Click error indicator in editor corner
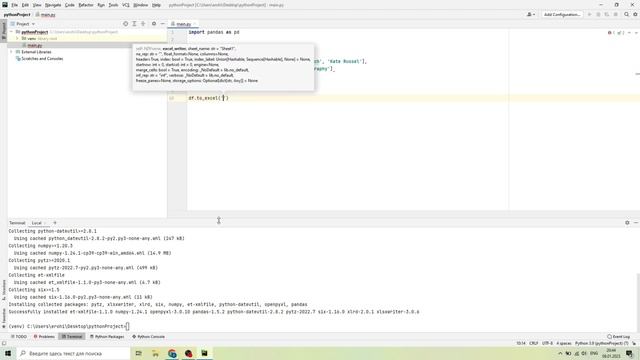Image resolution: width=640 pixels, height=360 pixels. click(x=616, y=33)
